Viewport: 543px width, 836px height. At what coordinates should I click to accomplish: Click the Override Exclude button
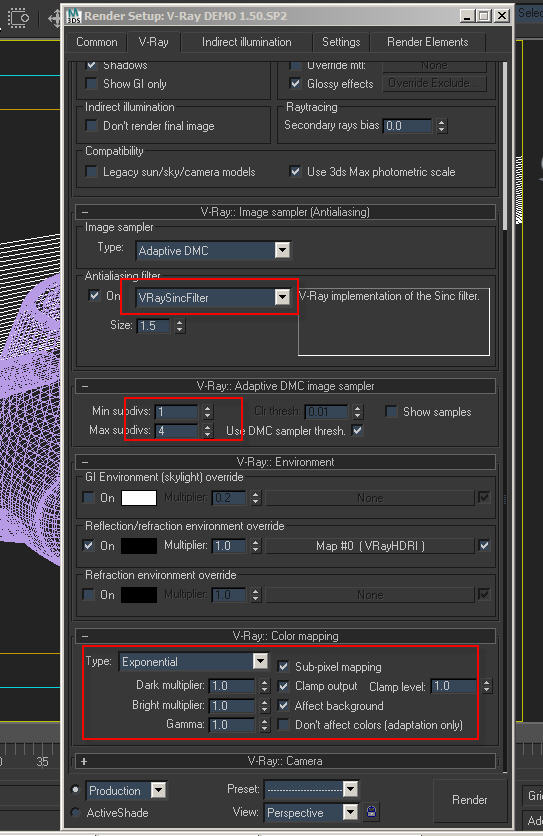click(x=434, y=83)
